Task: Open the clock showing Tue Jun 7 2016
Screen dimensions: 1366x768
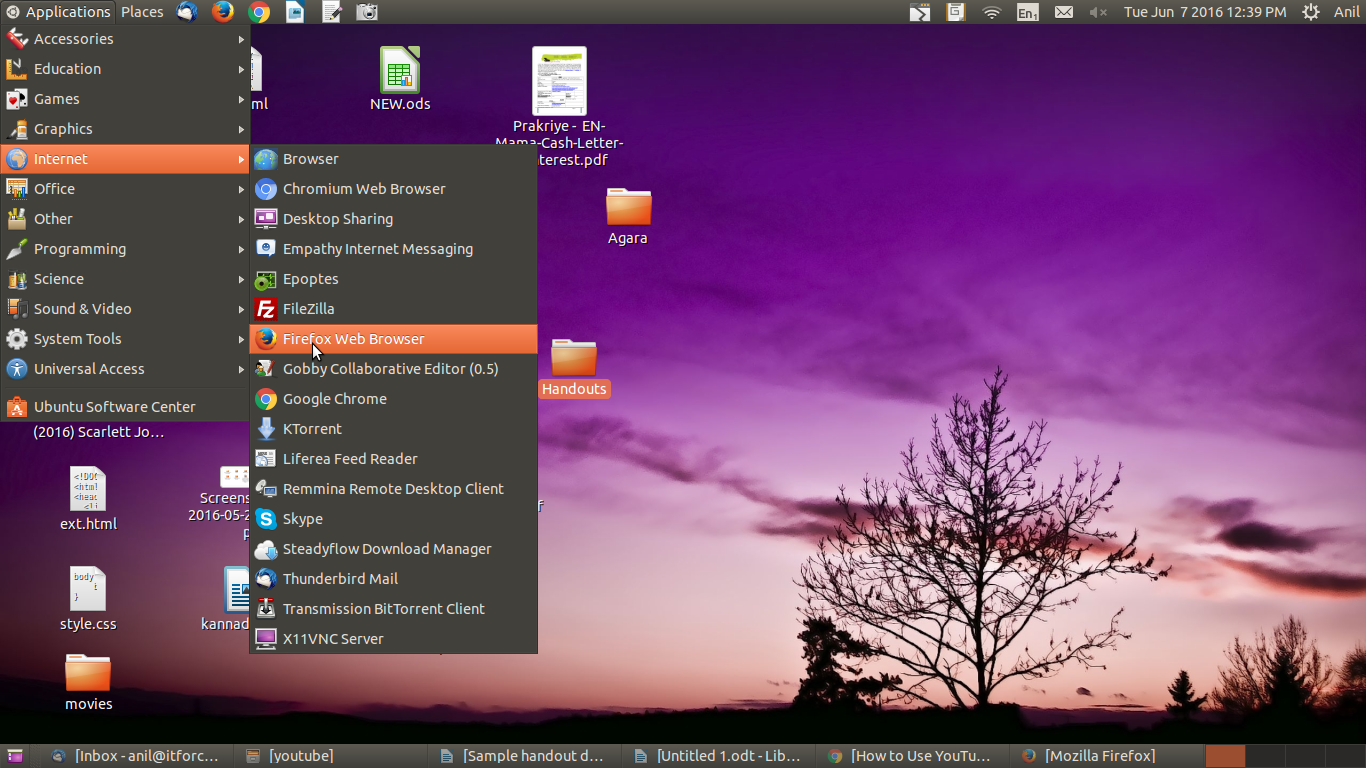Action: [1205, 12]
